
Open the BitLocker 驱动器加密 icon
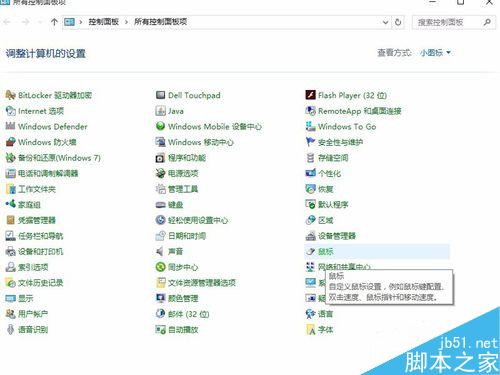point(10,95)
